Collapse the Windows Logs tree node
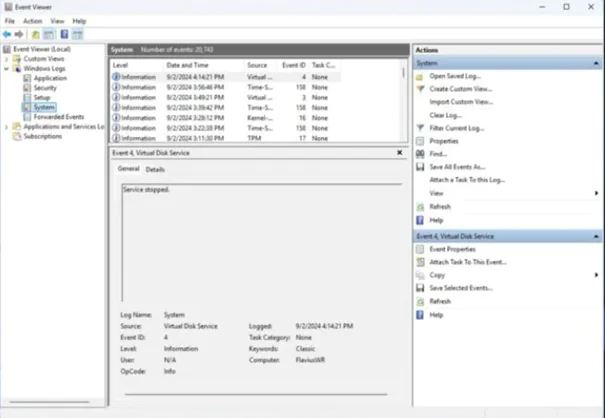The image size is (605, 418). tap(5, 69)
